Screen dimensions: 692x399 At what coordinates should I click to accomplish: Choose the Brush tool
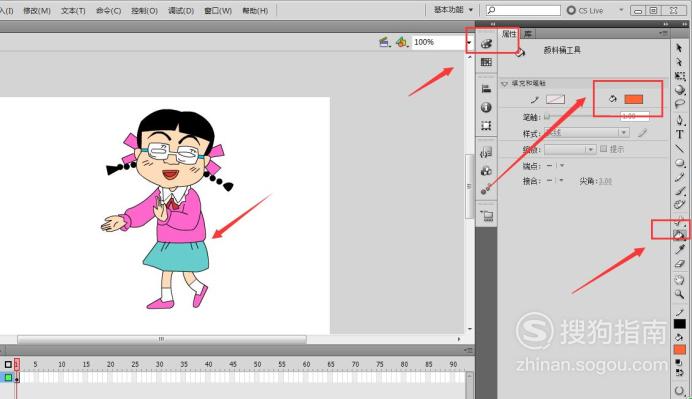(680, 191)
